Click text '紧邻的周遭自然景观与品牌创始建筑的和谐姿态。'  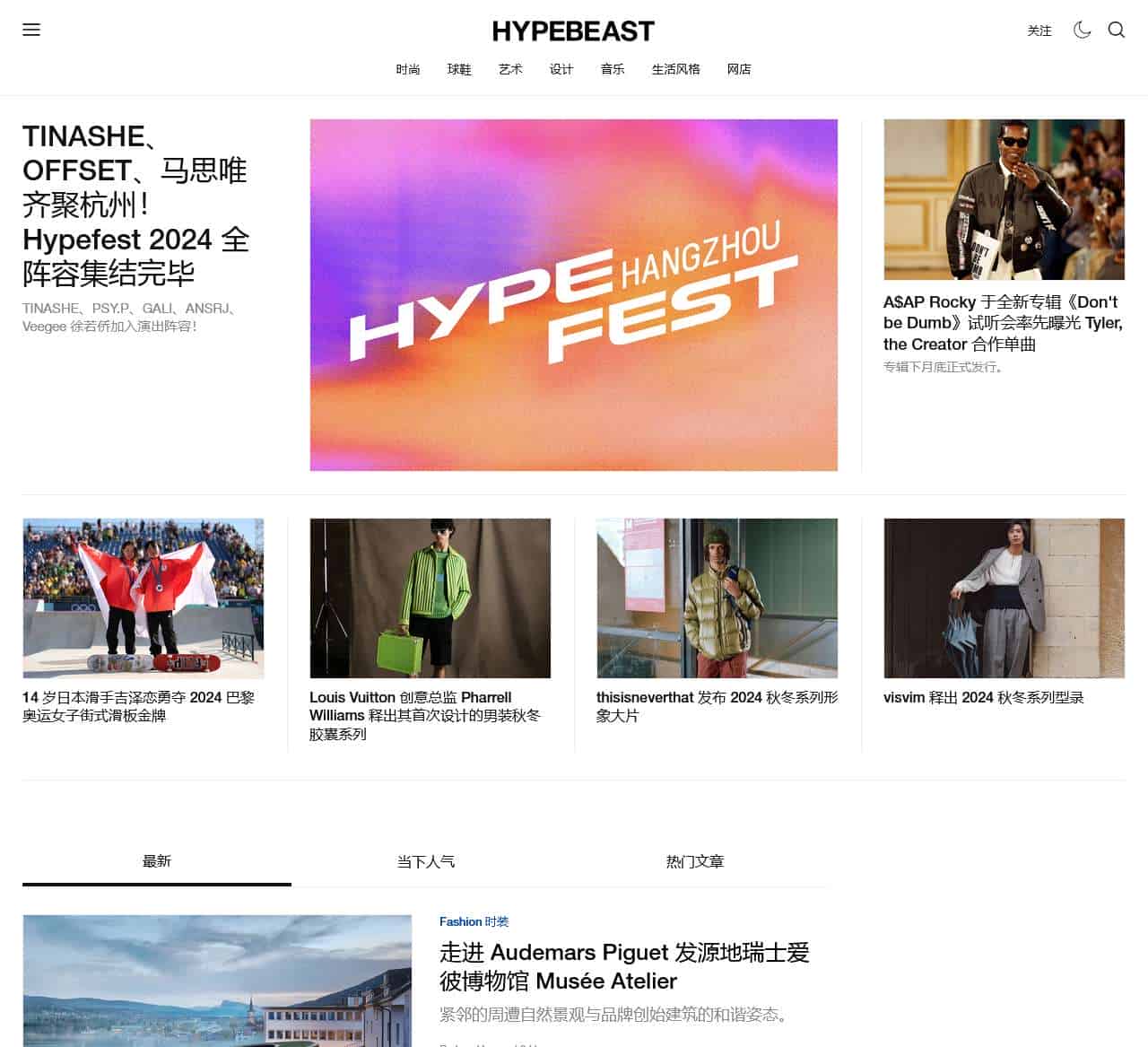pos(617,1015)
